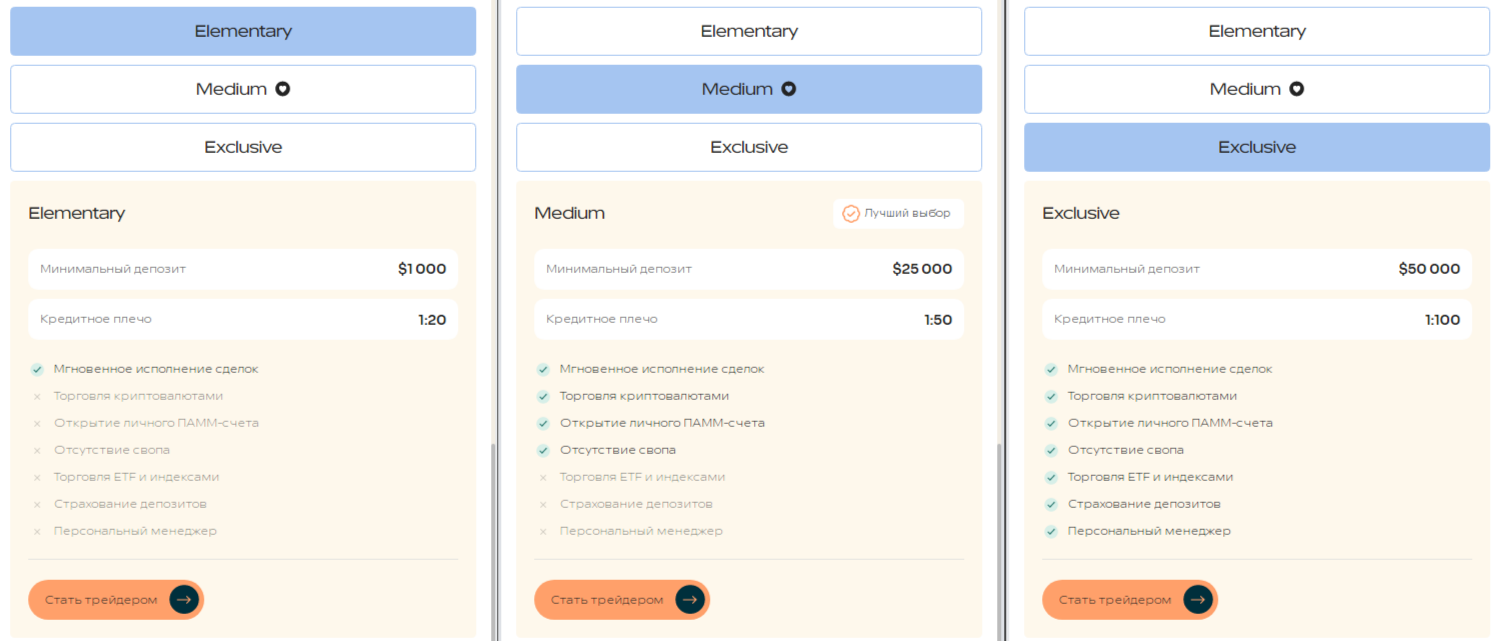Click the Минимальный депозит $25 000 row

[x=749, y=269]
